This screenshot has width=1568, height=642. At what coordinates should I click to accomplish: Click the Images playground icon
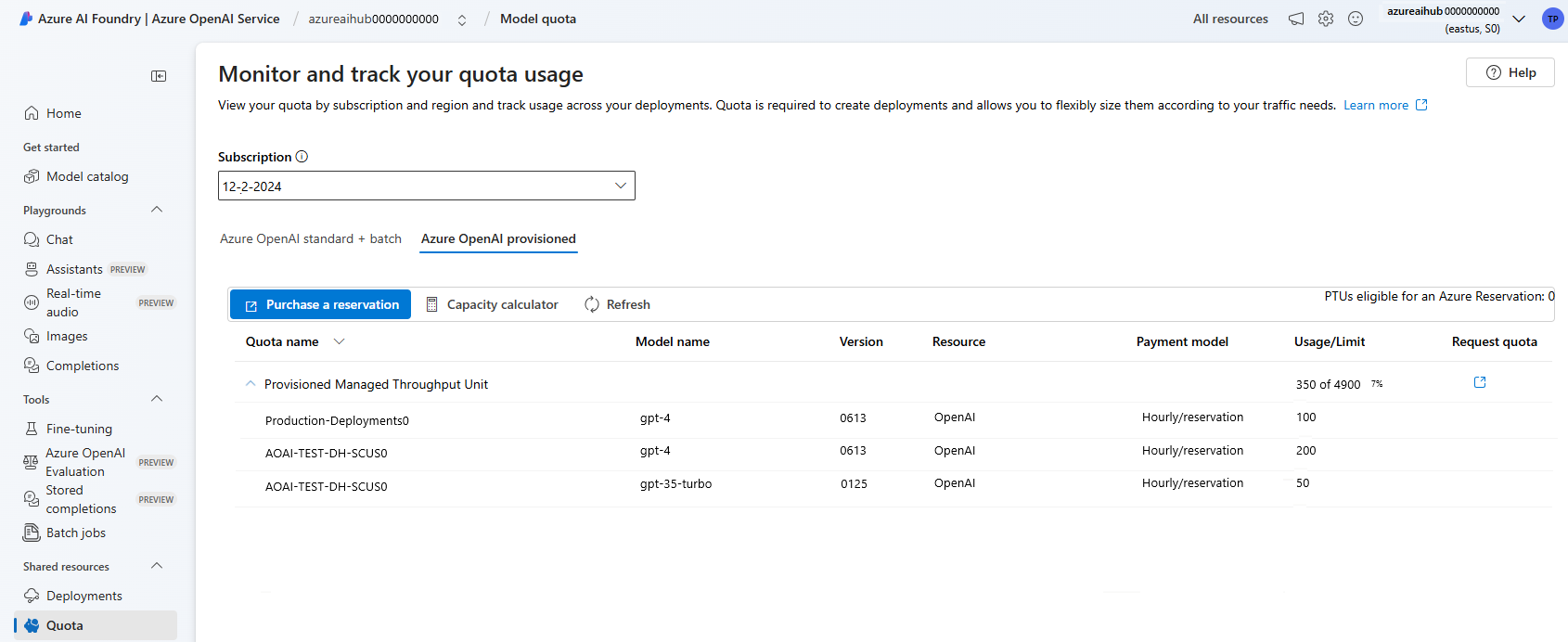[x=32, y=336]
